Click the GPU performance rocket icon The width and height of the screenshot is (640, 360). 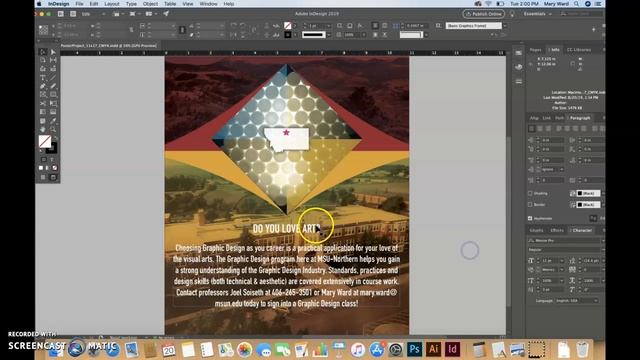166,14
